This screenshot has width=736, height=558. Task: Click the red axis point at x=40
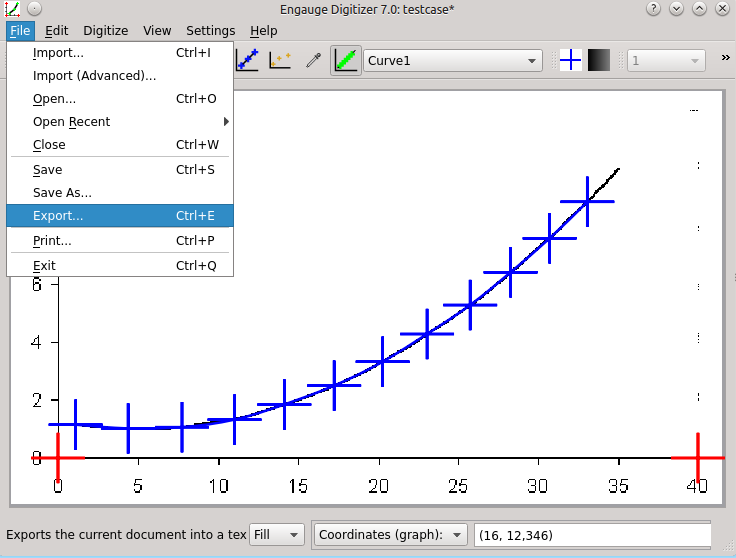click(697, 458)
